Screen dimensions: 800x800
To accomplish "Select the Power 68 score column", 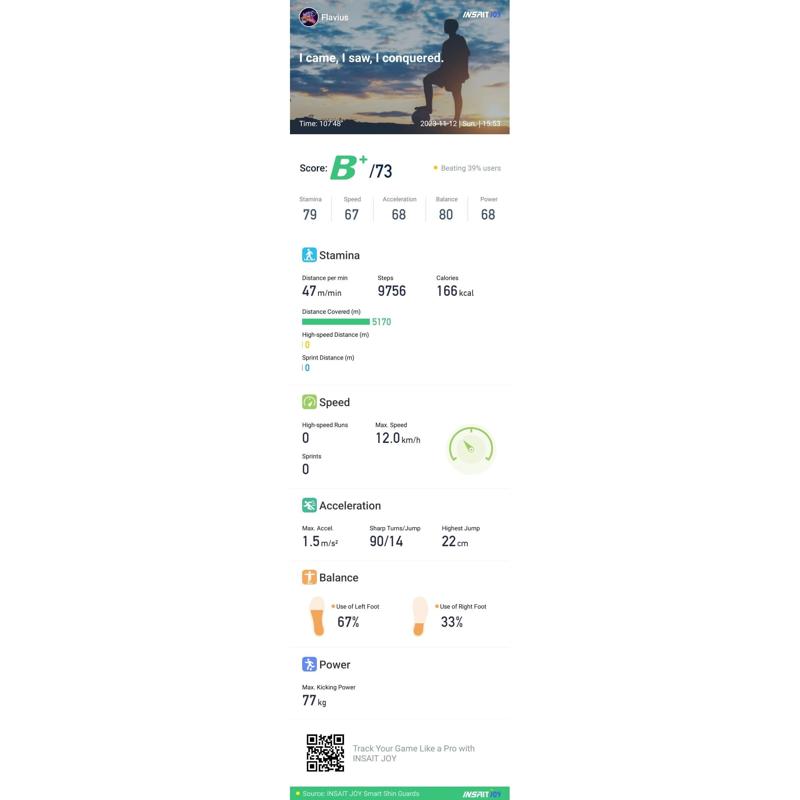I will point(488,209).
